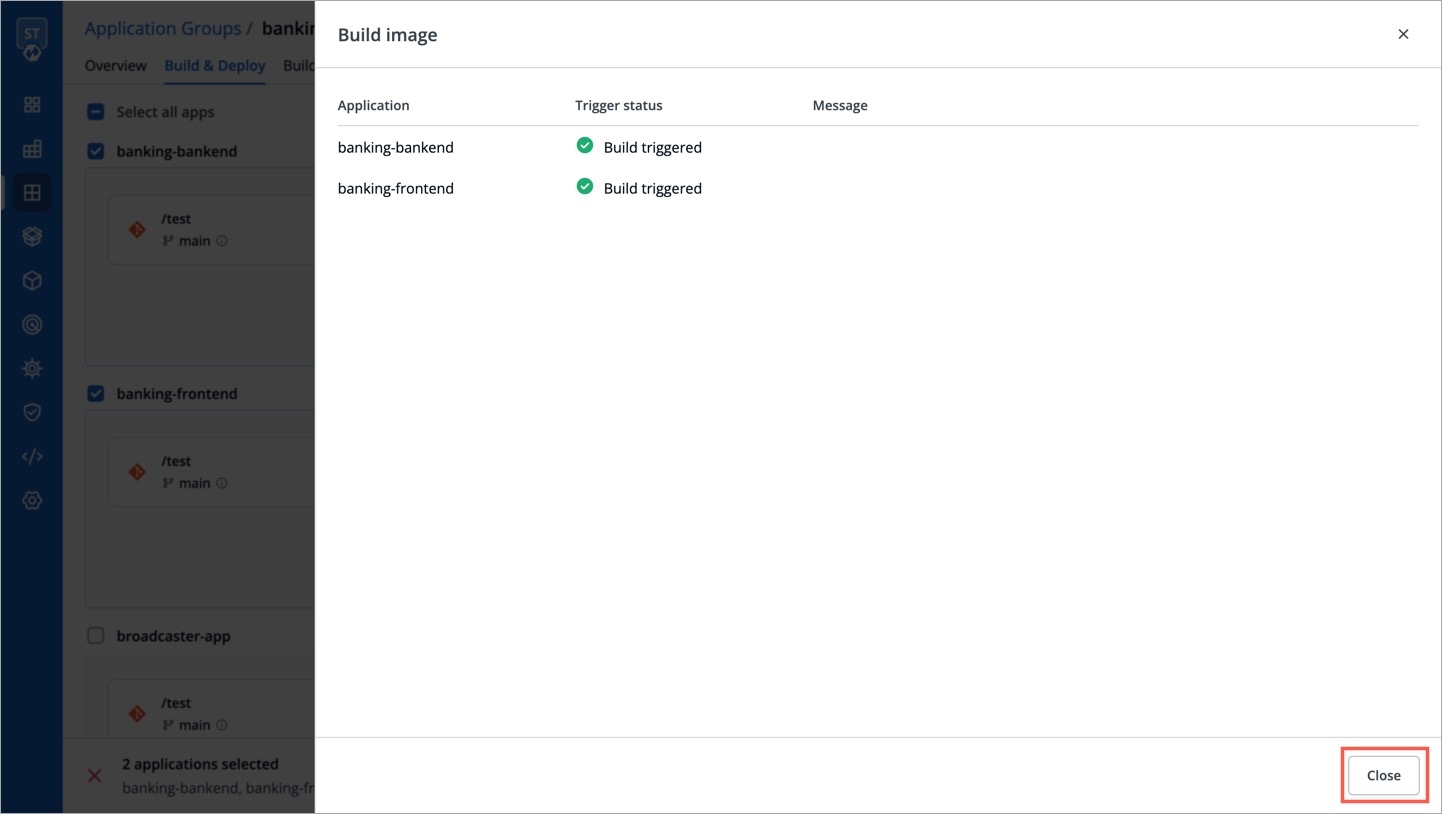Switch to the Build & Deploy tab
The height and width of the screenshot is (814, 1442).
coord(215,66)
